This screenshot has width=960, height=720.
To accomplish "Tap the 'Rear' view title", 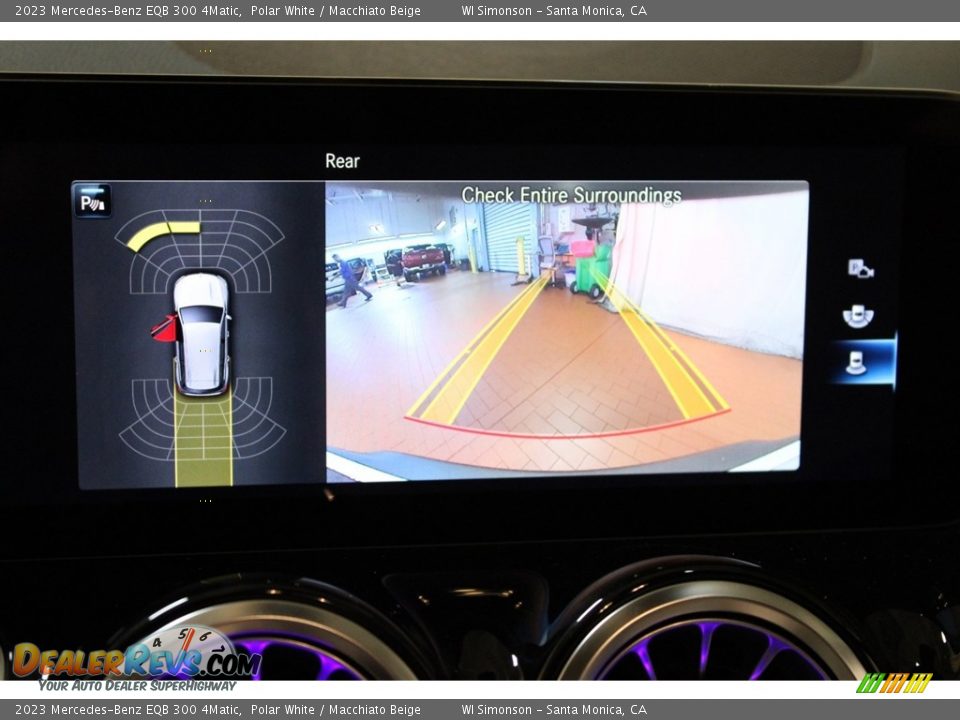I will (x=342, y=161).
